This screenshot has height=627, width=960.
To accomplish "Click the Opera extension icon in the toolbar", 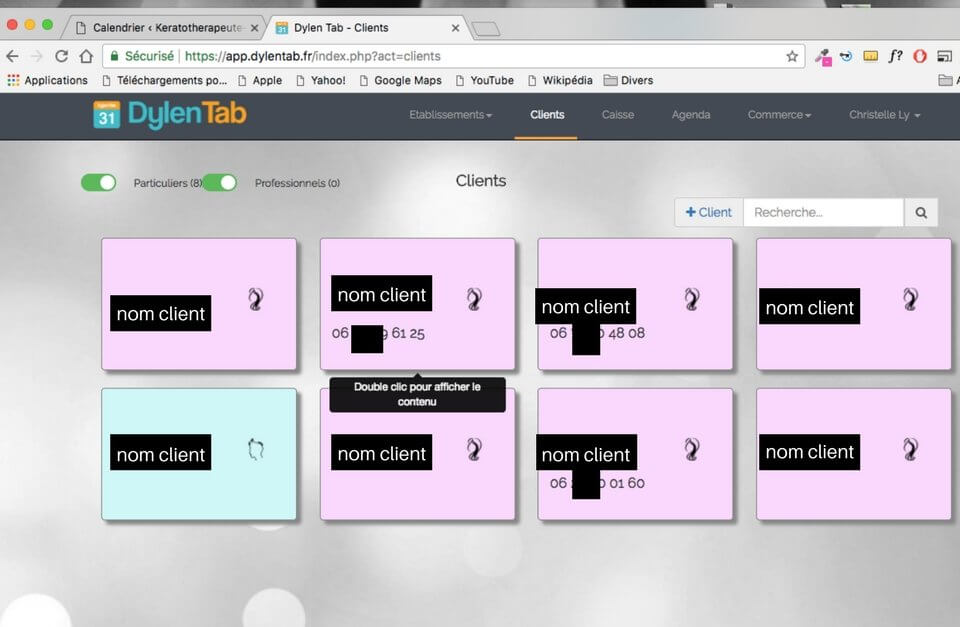I will (920, 57).
